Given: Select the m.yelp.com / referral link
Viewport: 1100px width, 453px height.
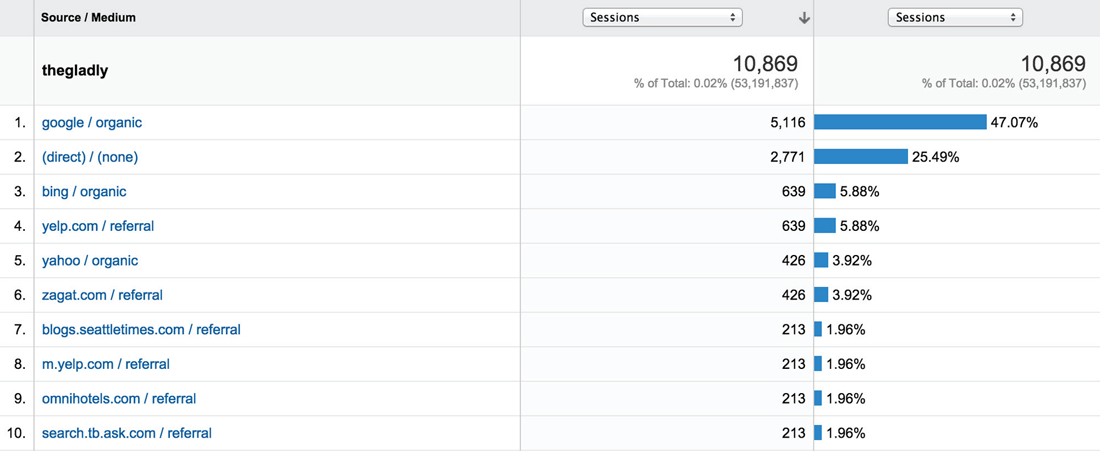Looking at the screenshot, I should tap(106, 364).
